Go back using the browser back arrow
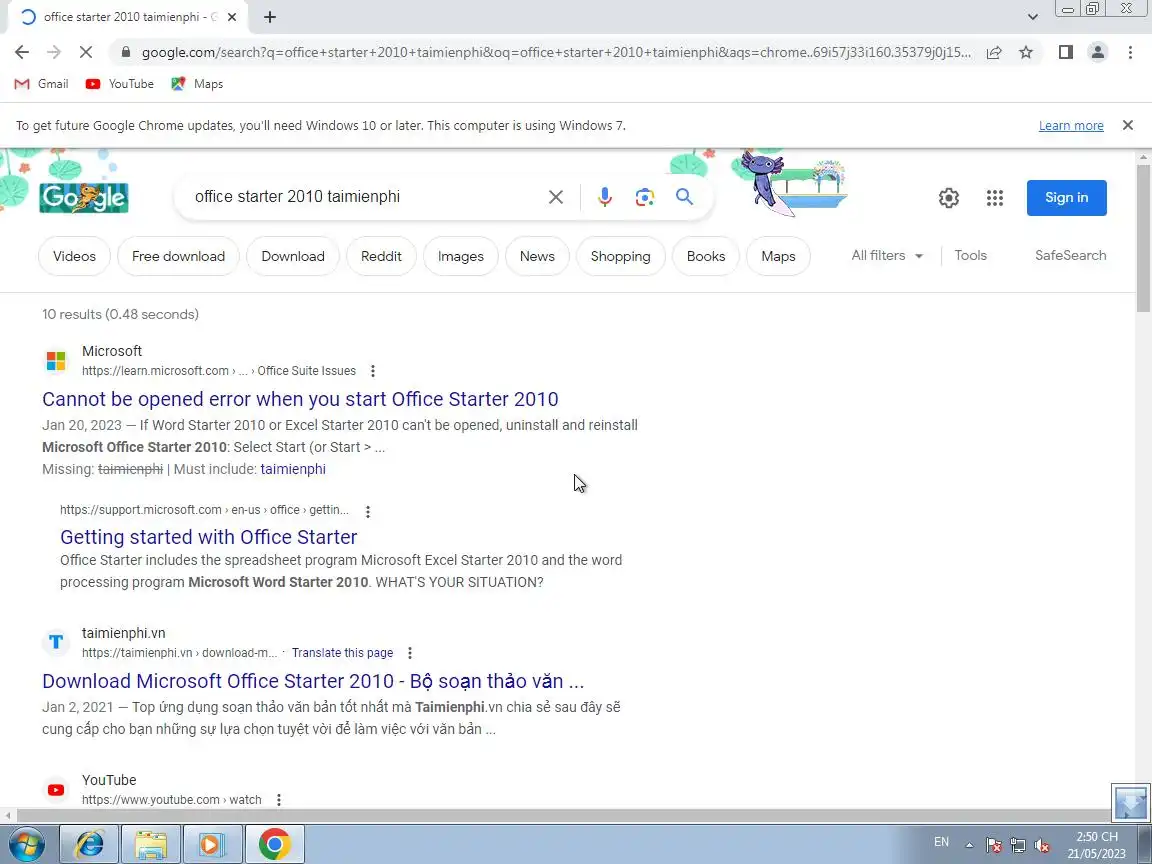The image size is (1152, 864). coord(22,52)
